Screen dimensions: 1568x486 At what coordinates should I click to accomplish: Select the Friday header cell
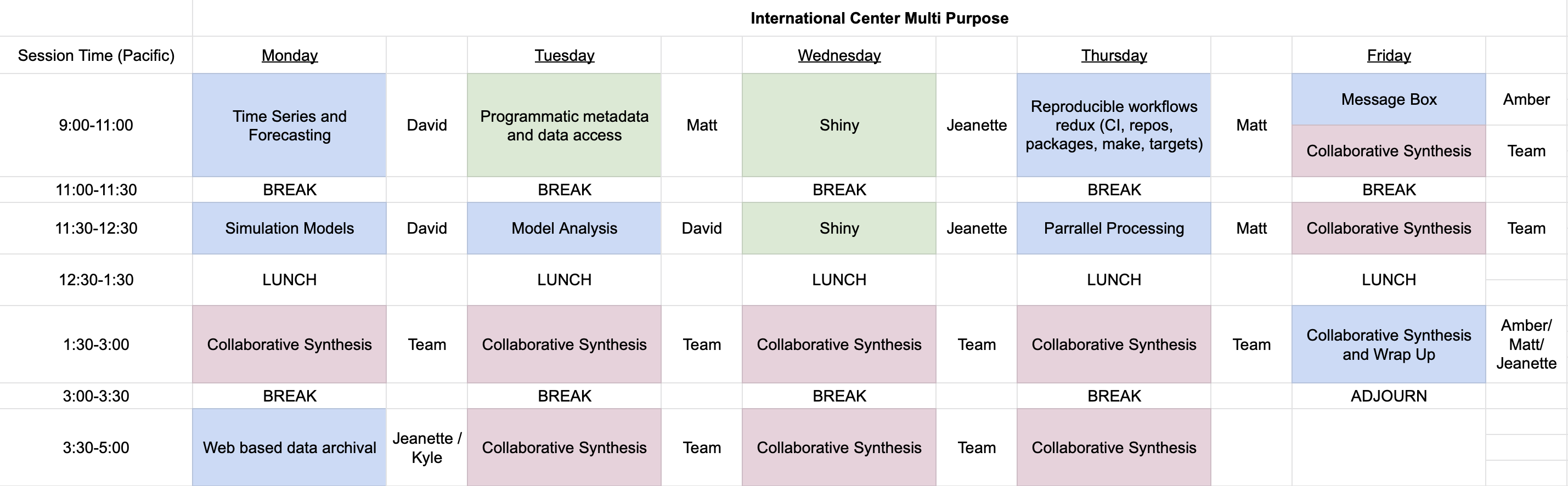[x=1389, y=55]
